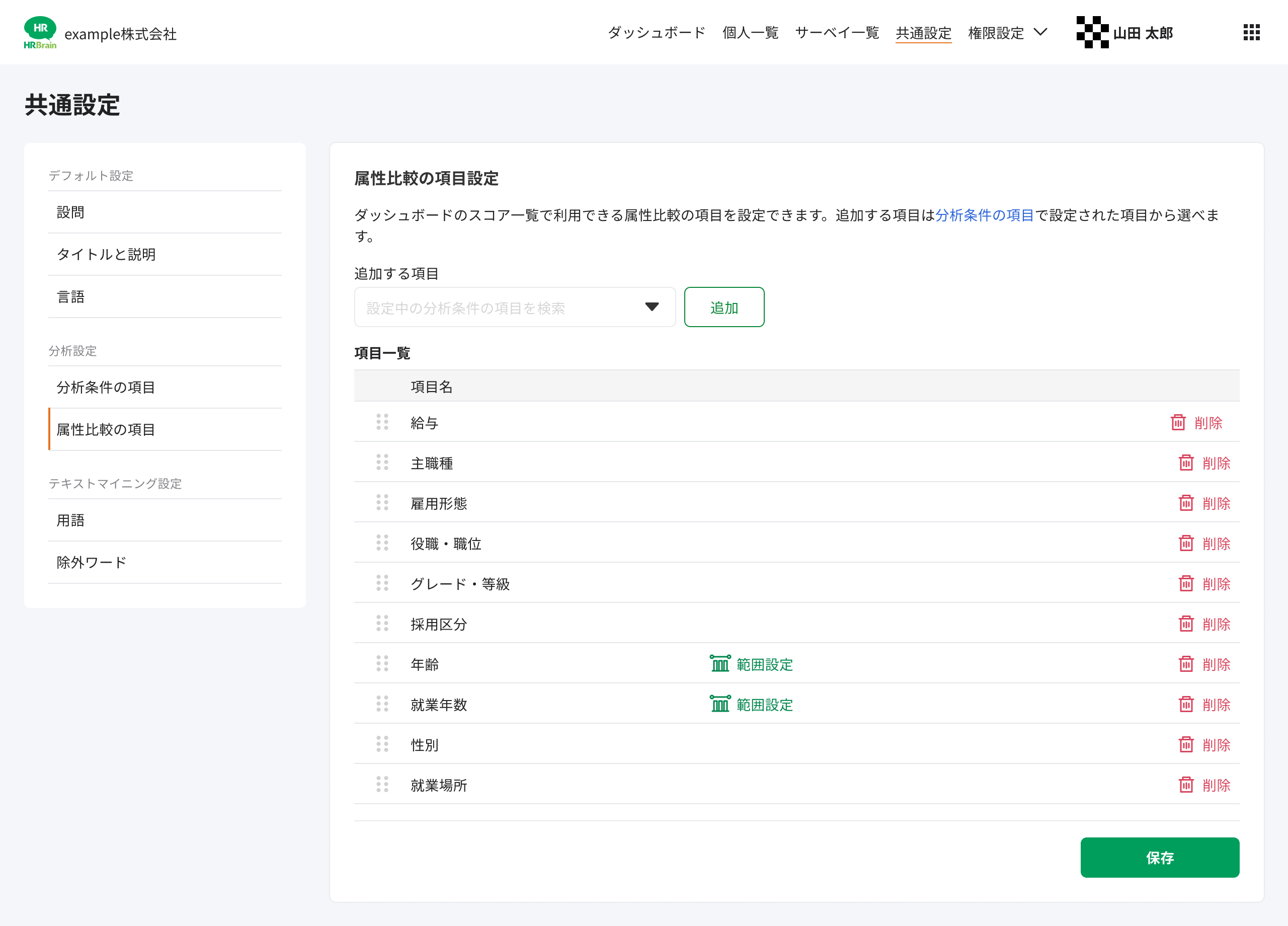Click the drag handle for 主職種 row
The height and width of the screenshot is (926, 1288).
pos(382,462)
